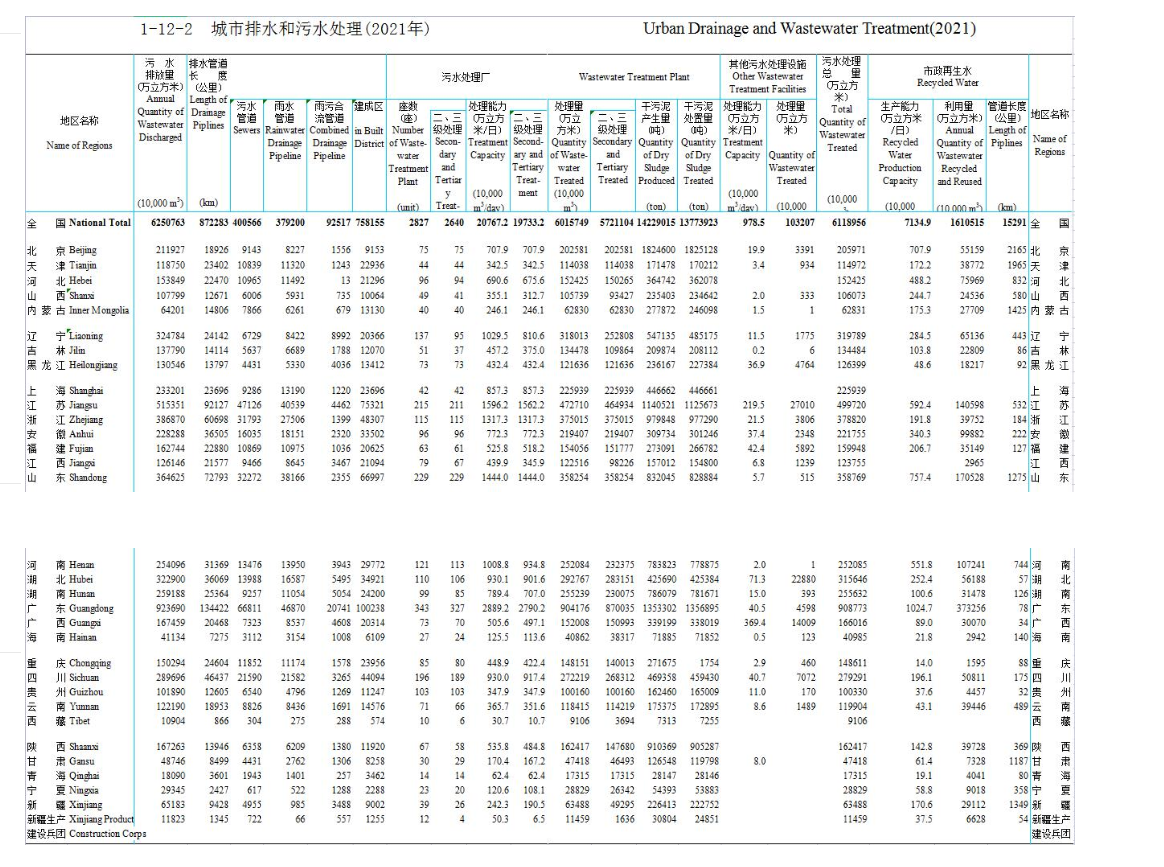Viewport: 1164px width, 867px height.
Task: Select Jiangsu's drainage pipeline length 92127
Action: 208,405
